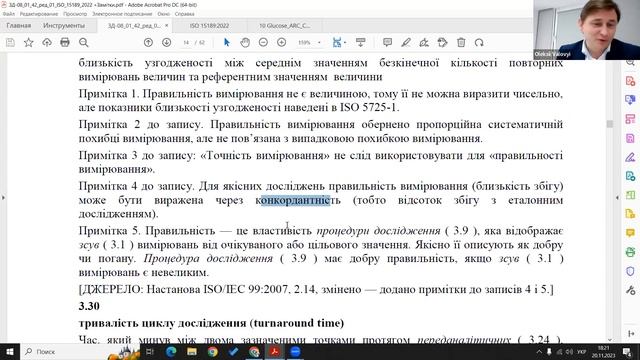Open the Просмотр menu
The width and height of the screenshot is (640, 360).
coord(75,14)
